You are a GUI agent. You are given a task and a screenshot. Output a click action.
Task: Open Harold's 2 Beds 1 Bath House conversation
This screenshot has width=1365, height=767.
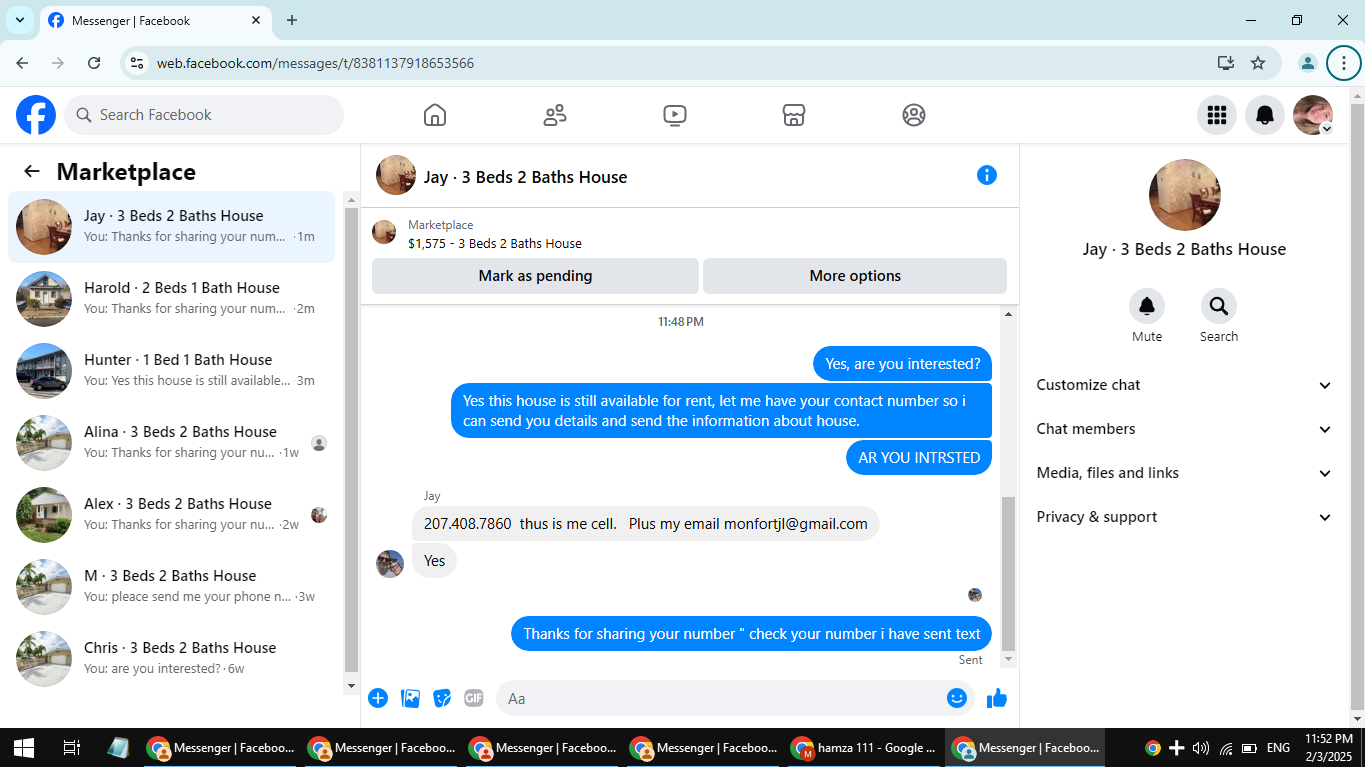click(x=171, y=299)
